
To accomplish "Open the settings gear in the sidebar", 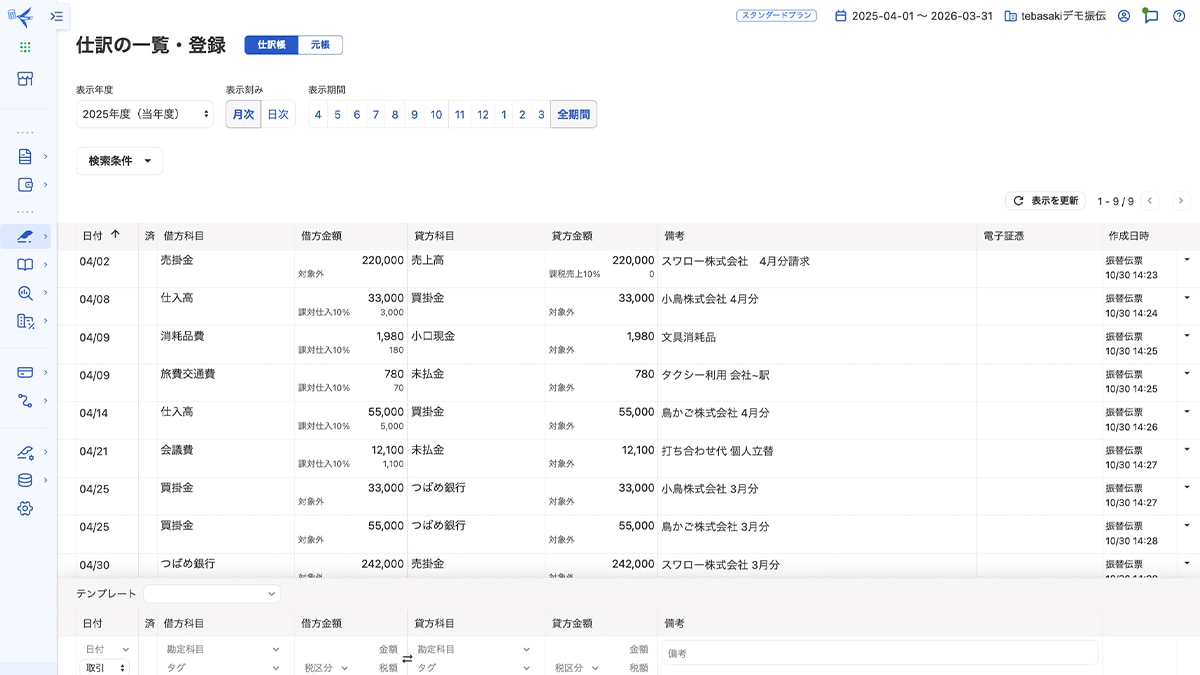I will tap(25, 508).
